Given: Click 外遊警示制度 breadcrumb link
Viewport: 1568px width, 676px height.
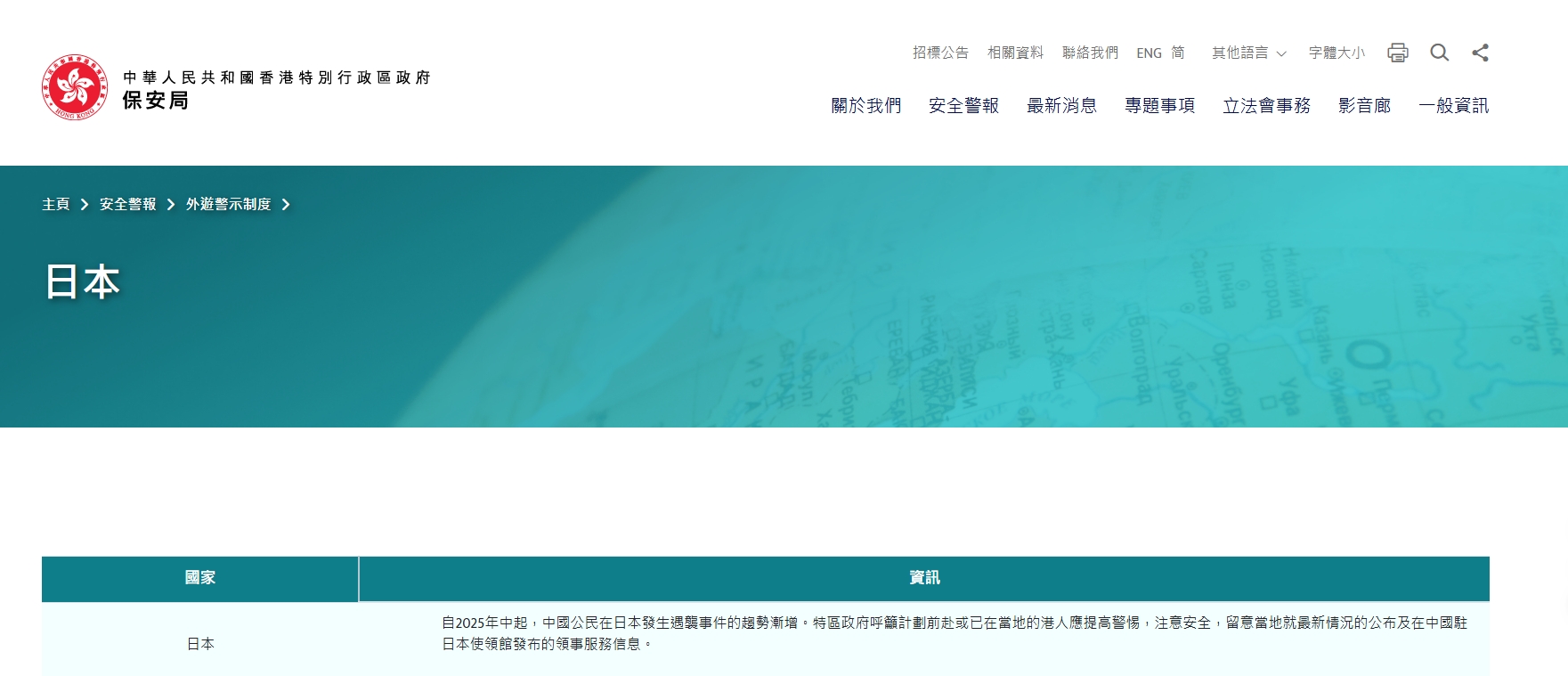Looking at the screenshot, I should 228,205.
